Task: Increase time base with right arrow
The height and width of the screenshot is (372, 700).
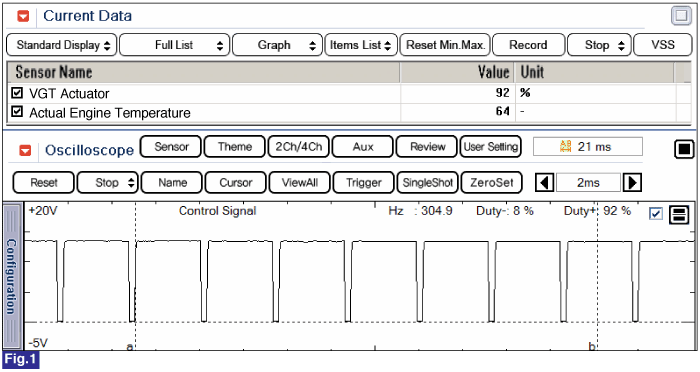Action: (x=632, y=182)
